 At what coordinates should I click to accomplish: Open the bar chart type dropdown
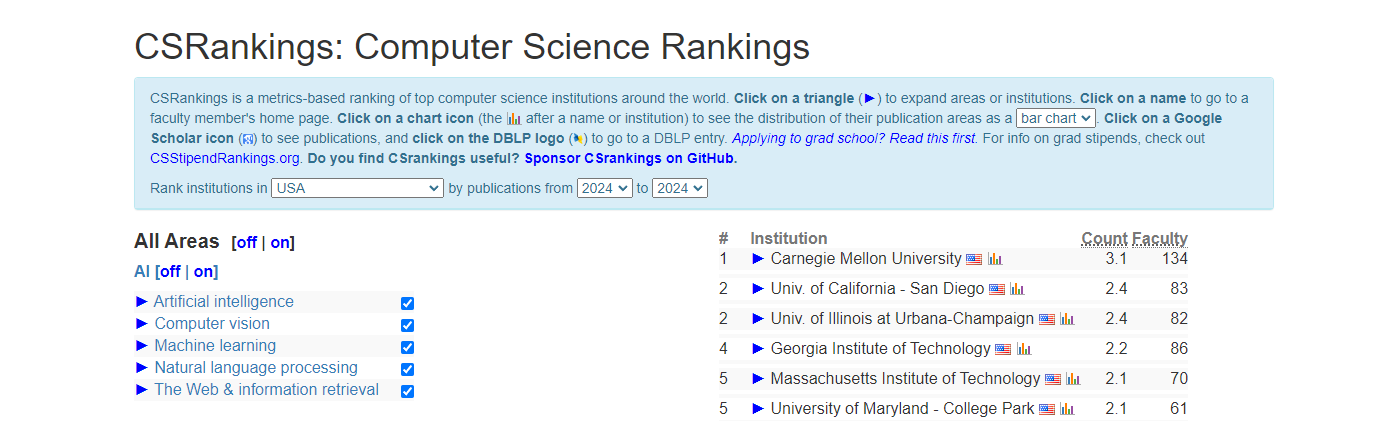point(1055,118)
